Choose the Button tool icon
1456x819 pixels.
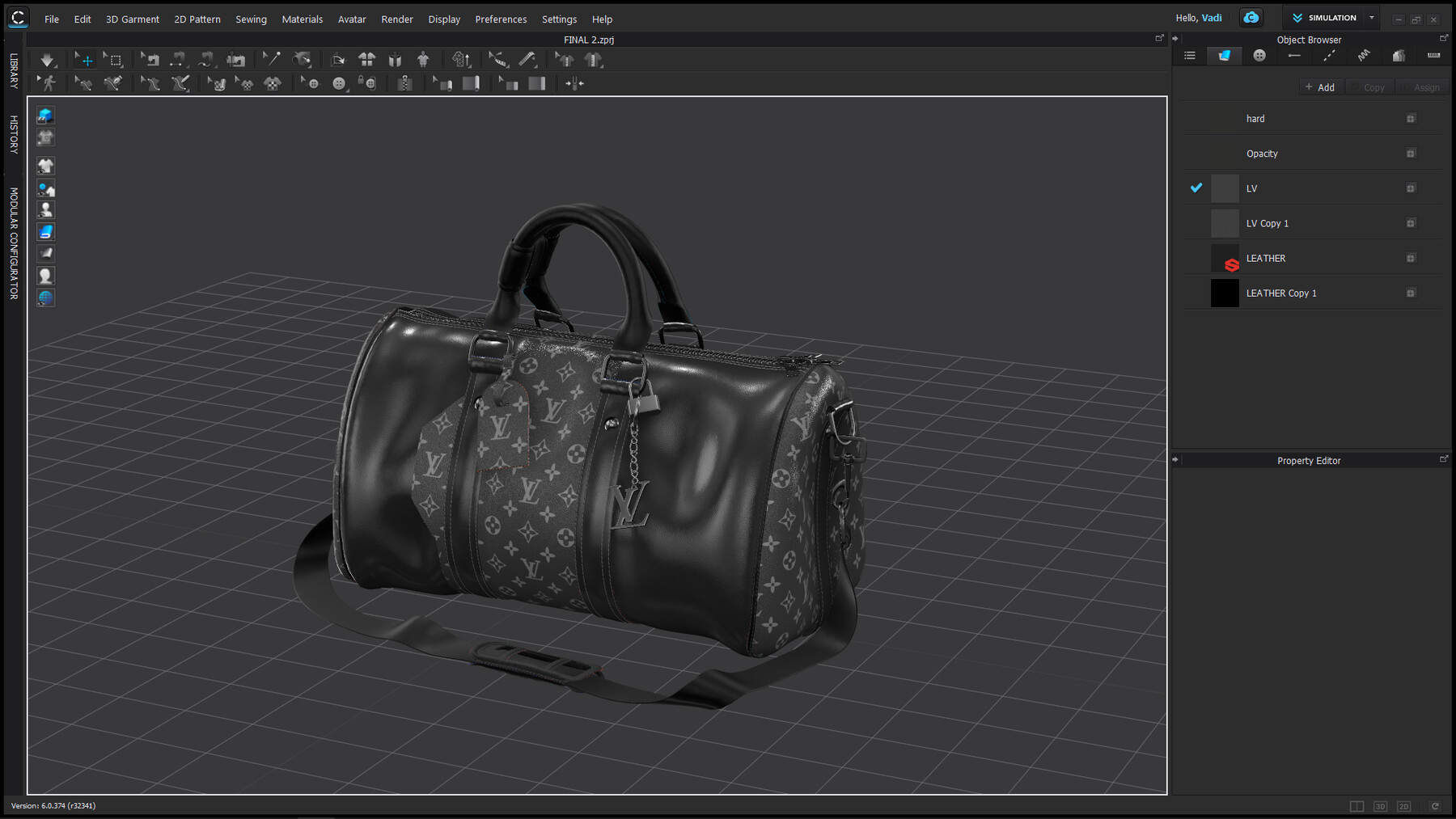(x=339, y=83)
